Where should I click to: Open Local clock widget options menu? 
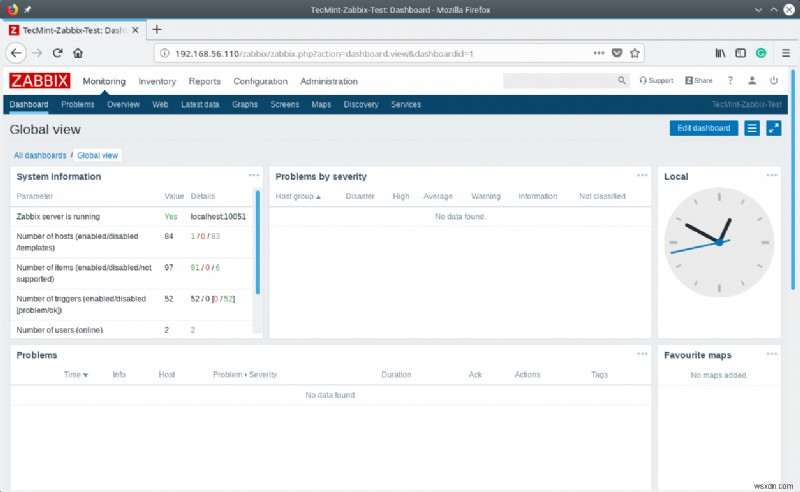tap(771, 175)
